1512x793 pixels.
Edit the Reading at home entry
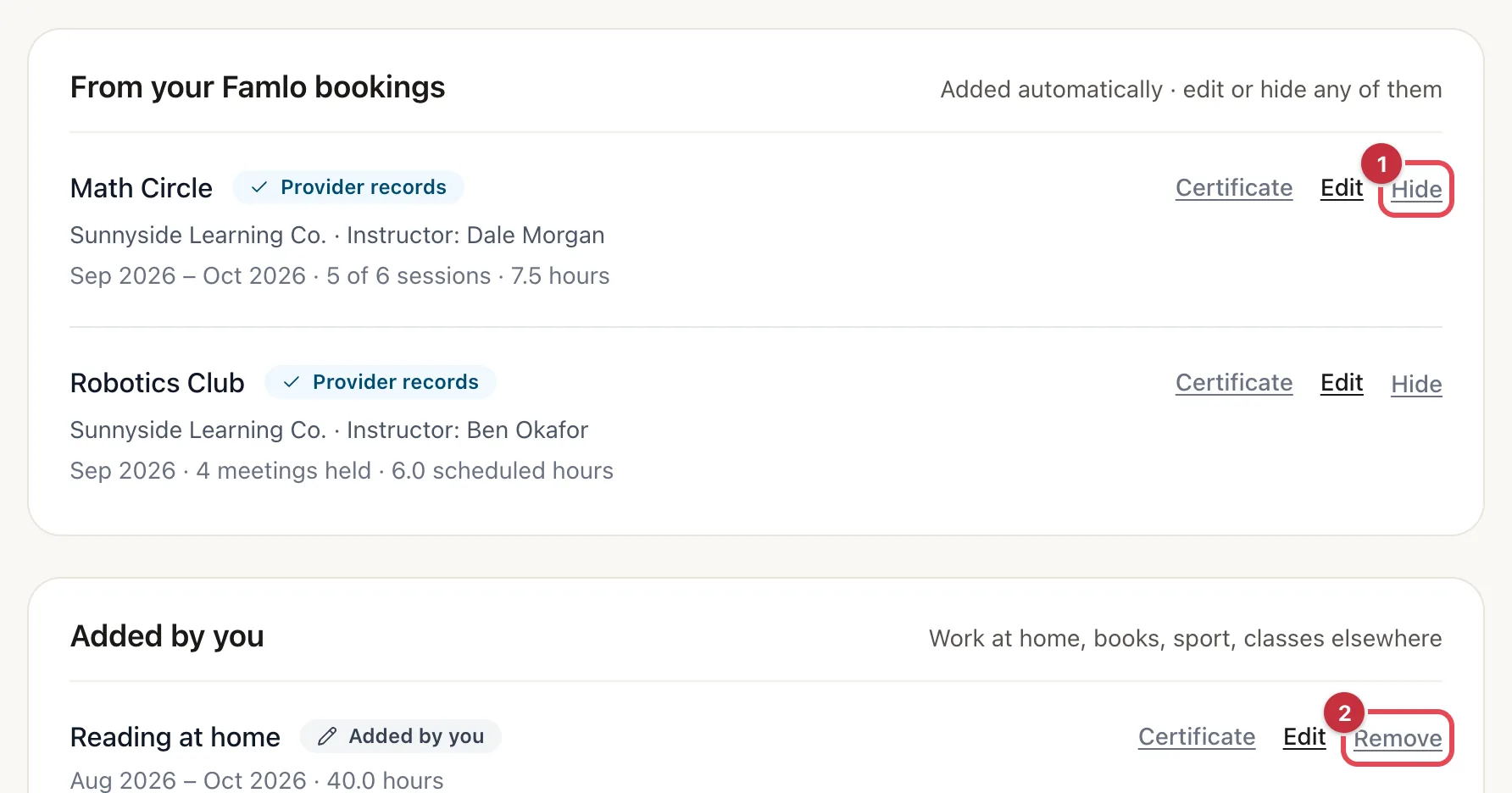click(1304, 737)
